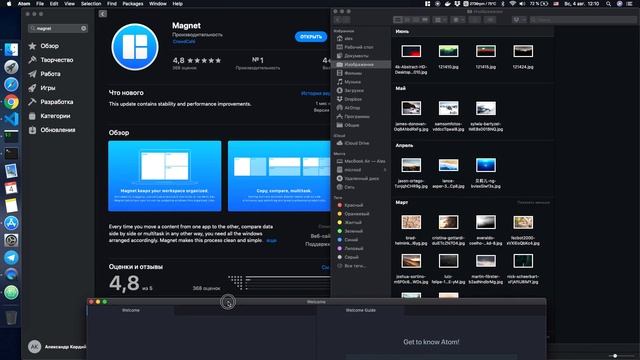
Task: Select the green tag Зеленый in Finder
Action: coord(353,231)
